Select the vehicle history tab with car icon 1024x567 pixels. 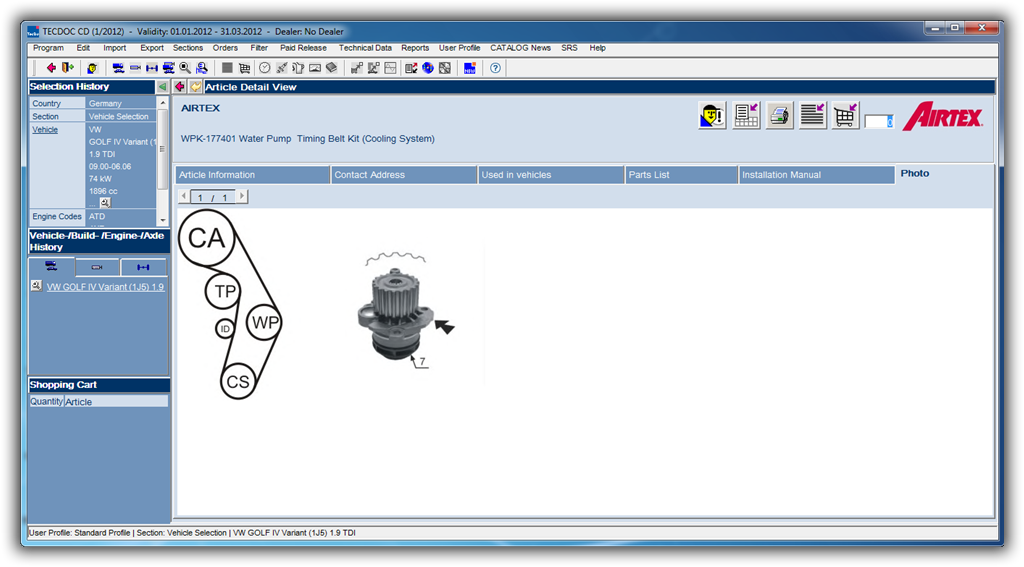(51, 267)
